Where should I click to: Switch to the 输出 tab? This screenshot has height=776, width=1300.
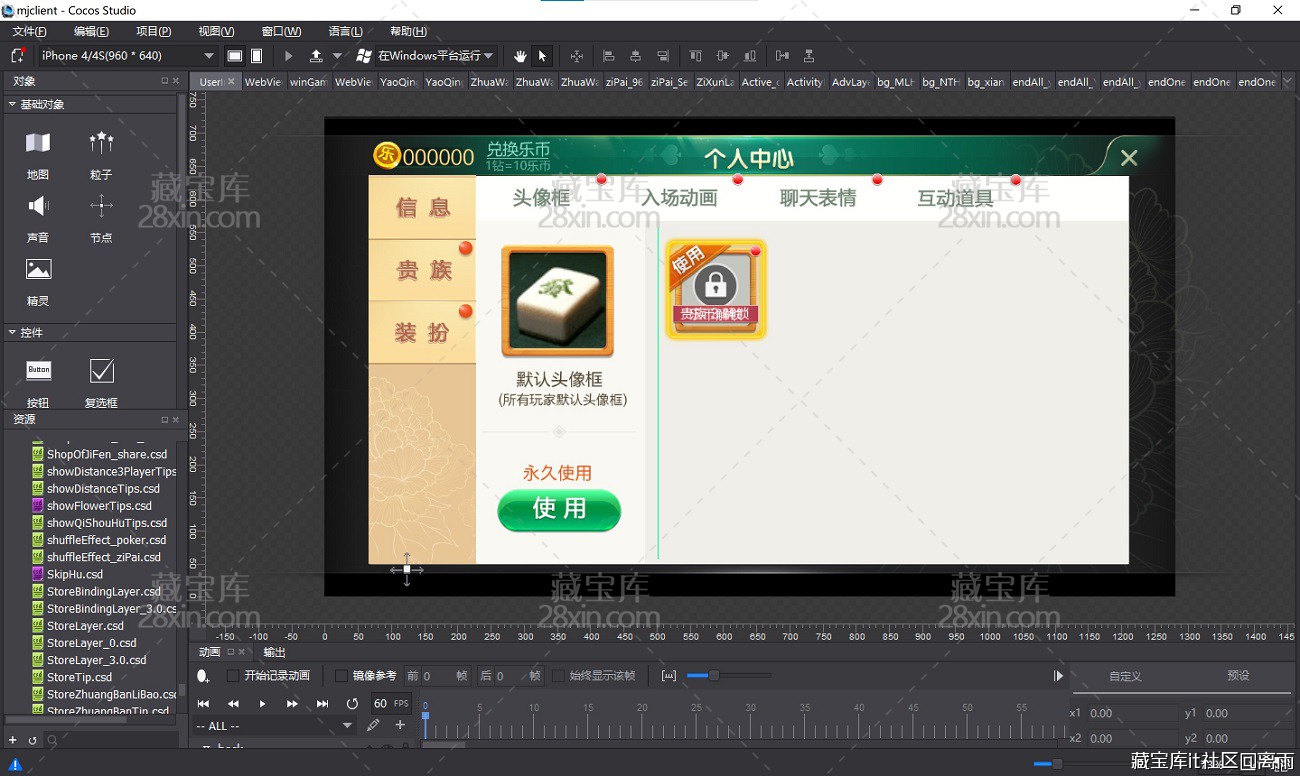[274, 652]
